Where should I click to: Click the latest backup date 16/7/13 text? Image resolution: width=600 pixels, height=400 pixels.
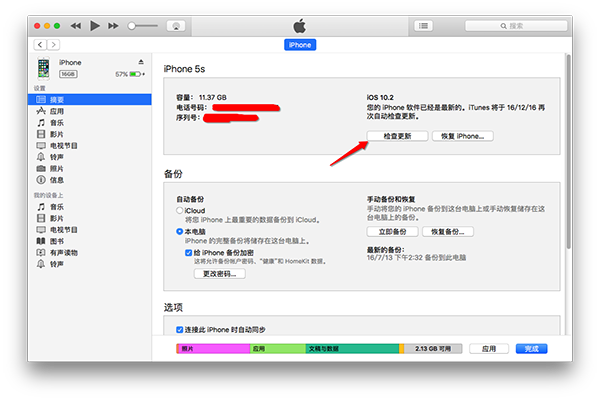click(416, 258)
